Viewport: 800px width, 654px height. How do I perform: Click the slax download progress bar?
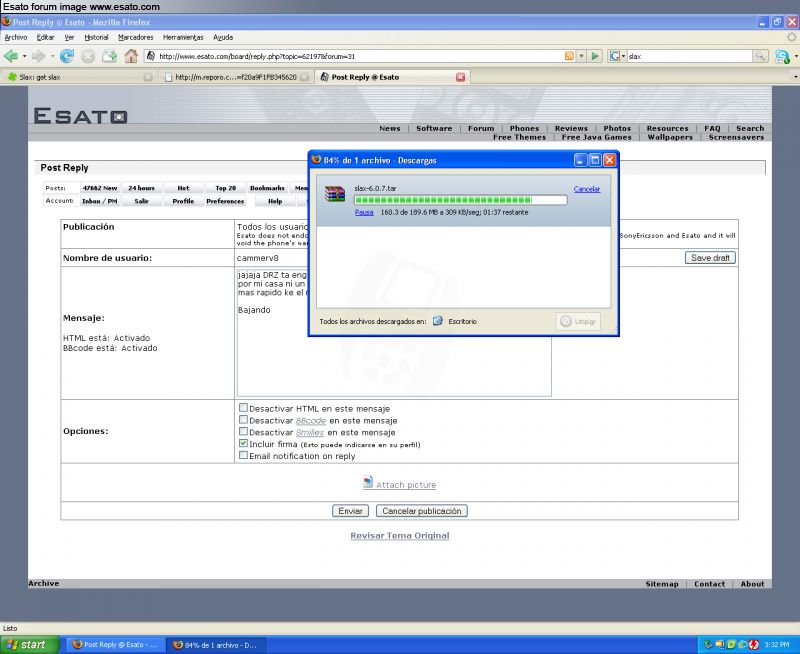click(460, 200)
